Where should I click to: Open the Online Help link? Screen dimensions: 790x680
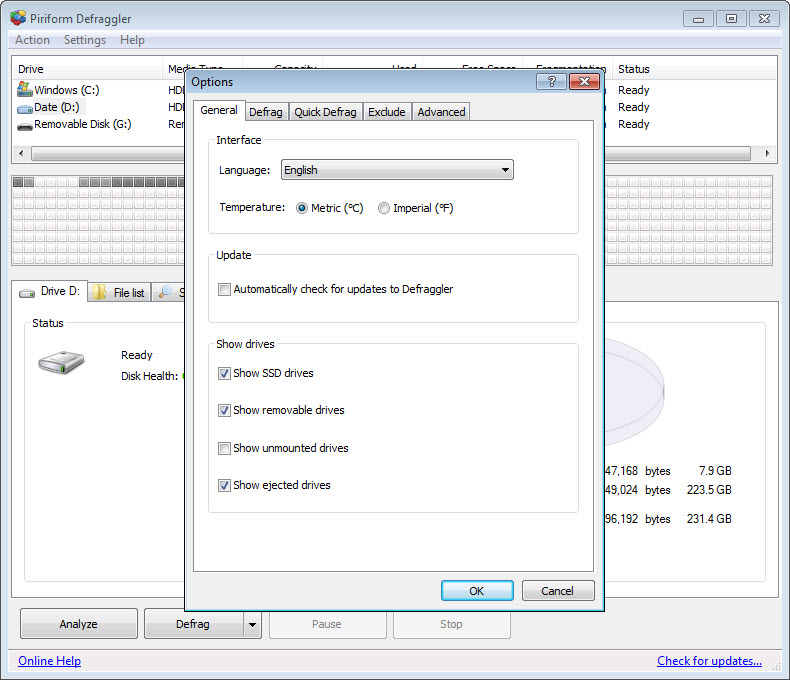point(49,661)
